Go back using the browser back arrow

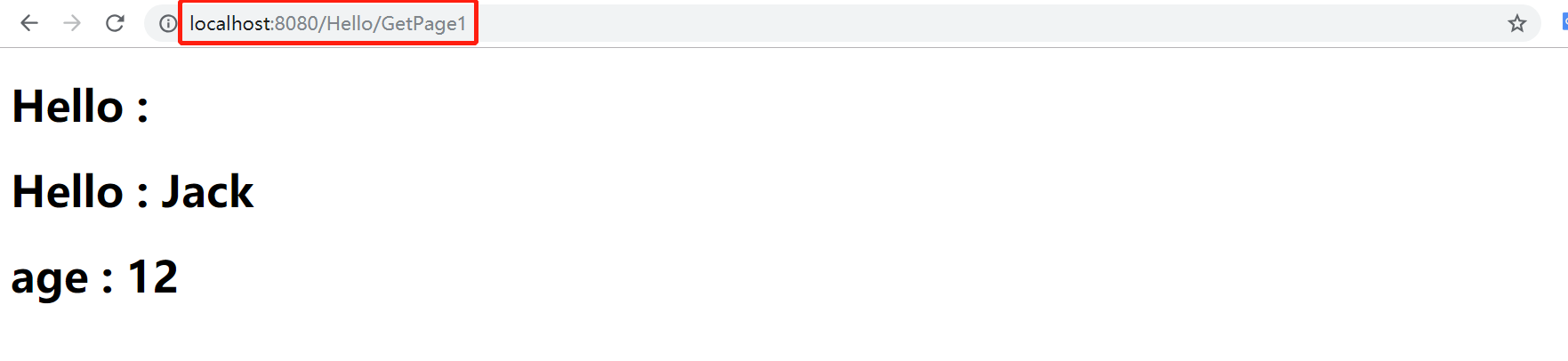point(29,23)
